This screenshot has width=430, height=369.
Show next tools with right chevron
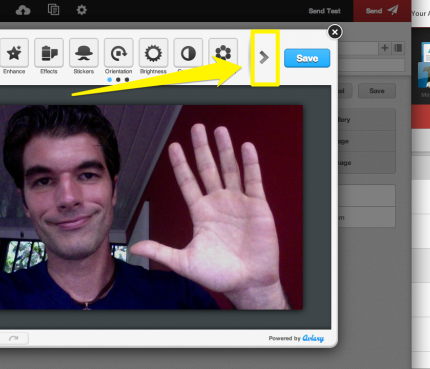click(264, 57)
